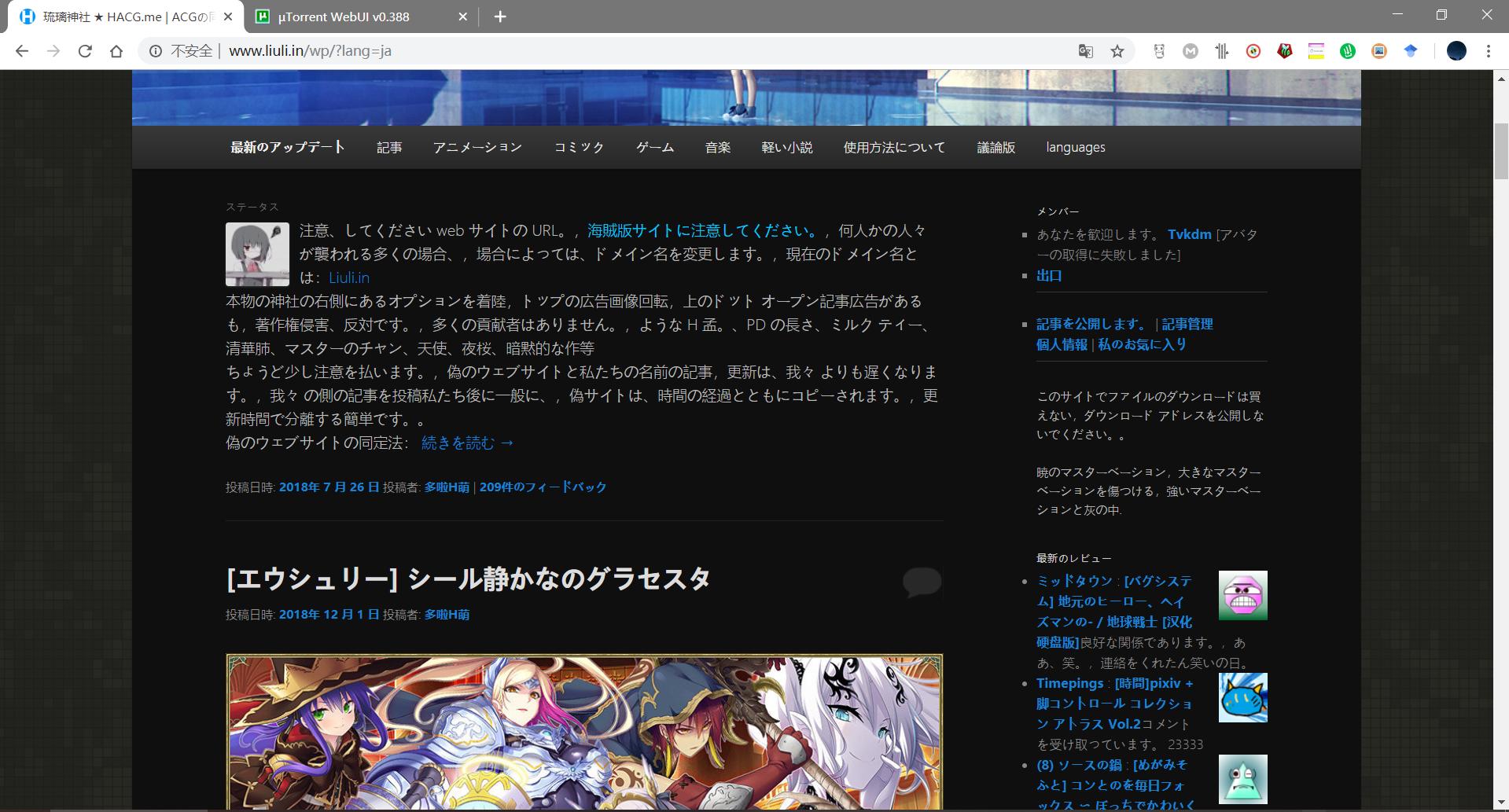Open author 多啦H萌 on status post
The image size is (1509, 812).
tap(447, 487)
